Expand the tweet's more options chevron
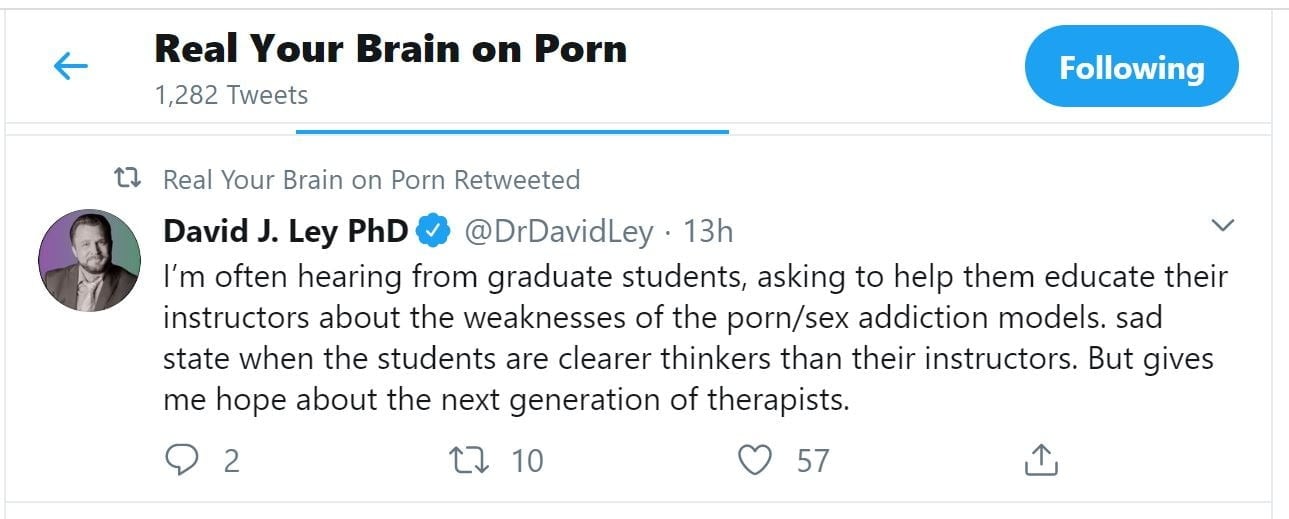Screen dimensions: 1289x519 pyautogui.click(x=1223, y=225)
